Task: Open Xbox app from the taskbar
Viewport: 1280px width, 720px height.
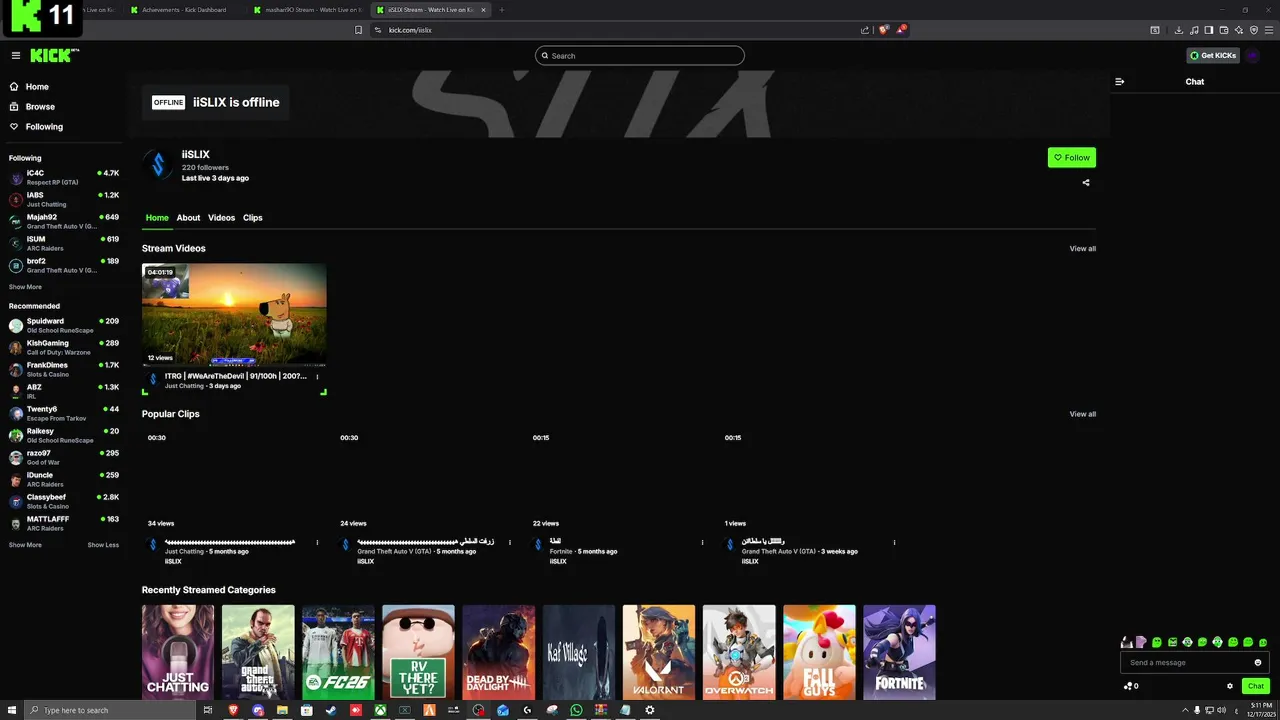Action: [380, 710]
